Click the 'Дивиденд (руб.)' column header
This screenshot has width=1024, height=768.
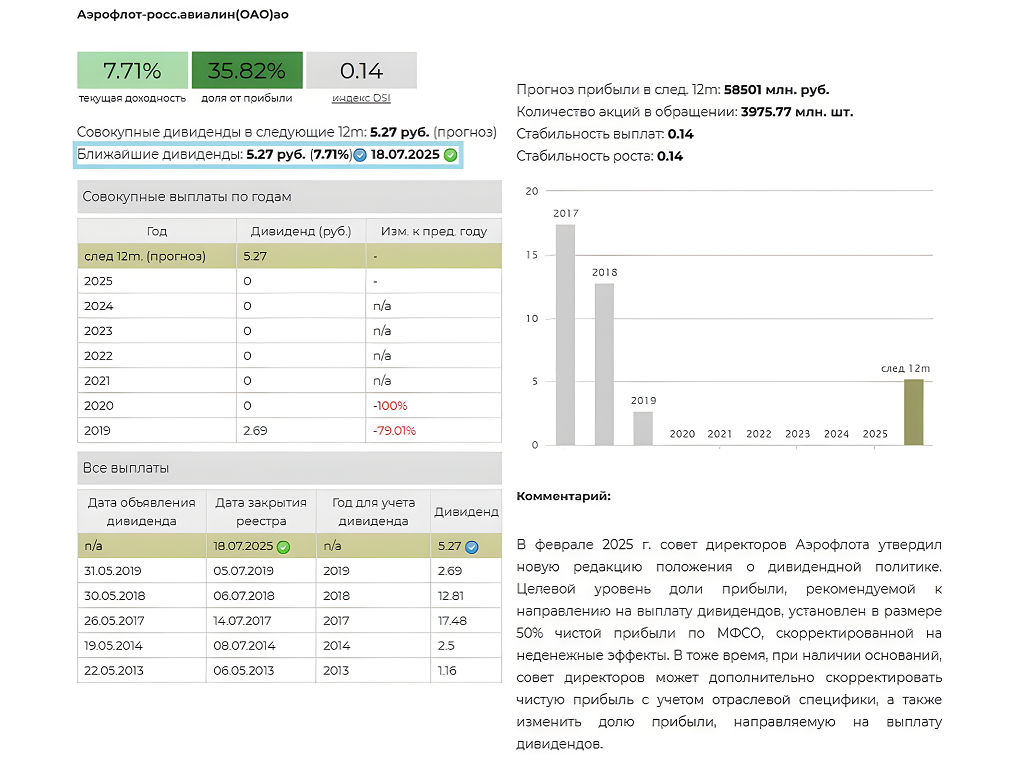[301, 231]
